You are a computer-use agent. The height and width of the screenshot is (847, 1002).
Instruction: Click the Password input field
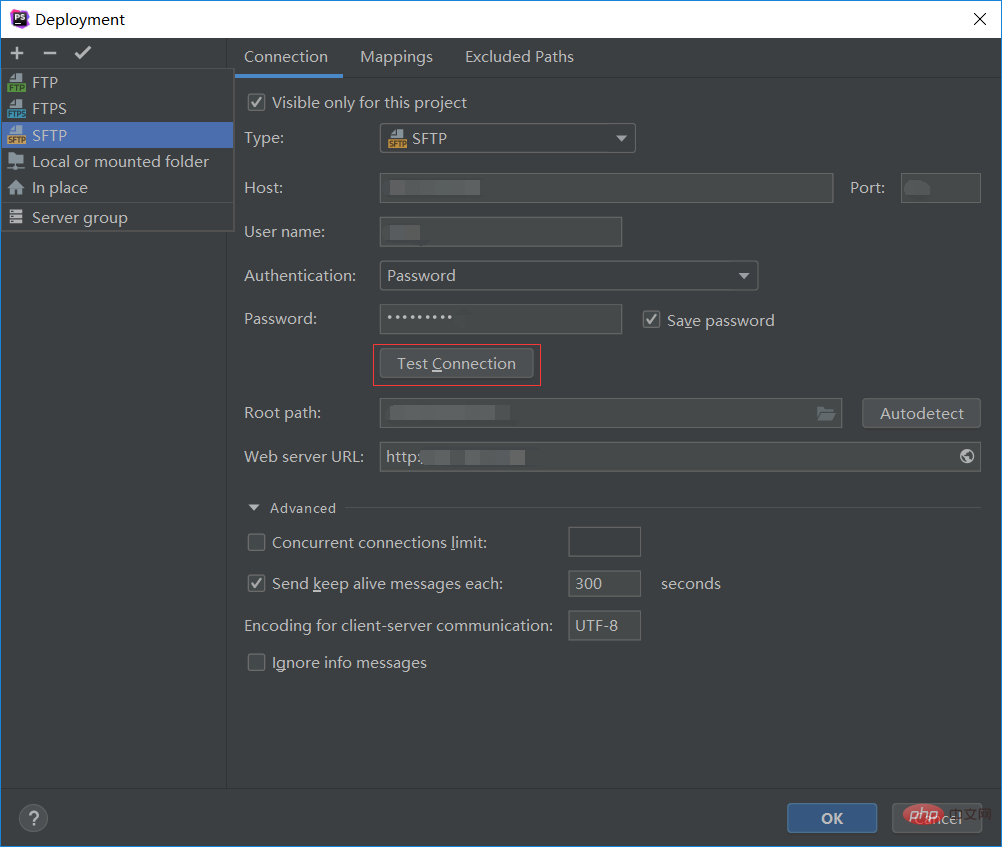point(500,319)
